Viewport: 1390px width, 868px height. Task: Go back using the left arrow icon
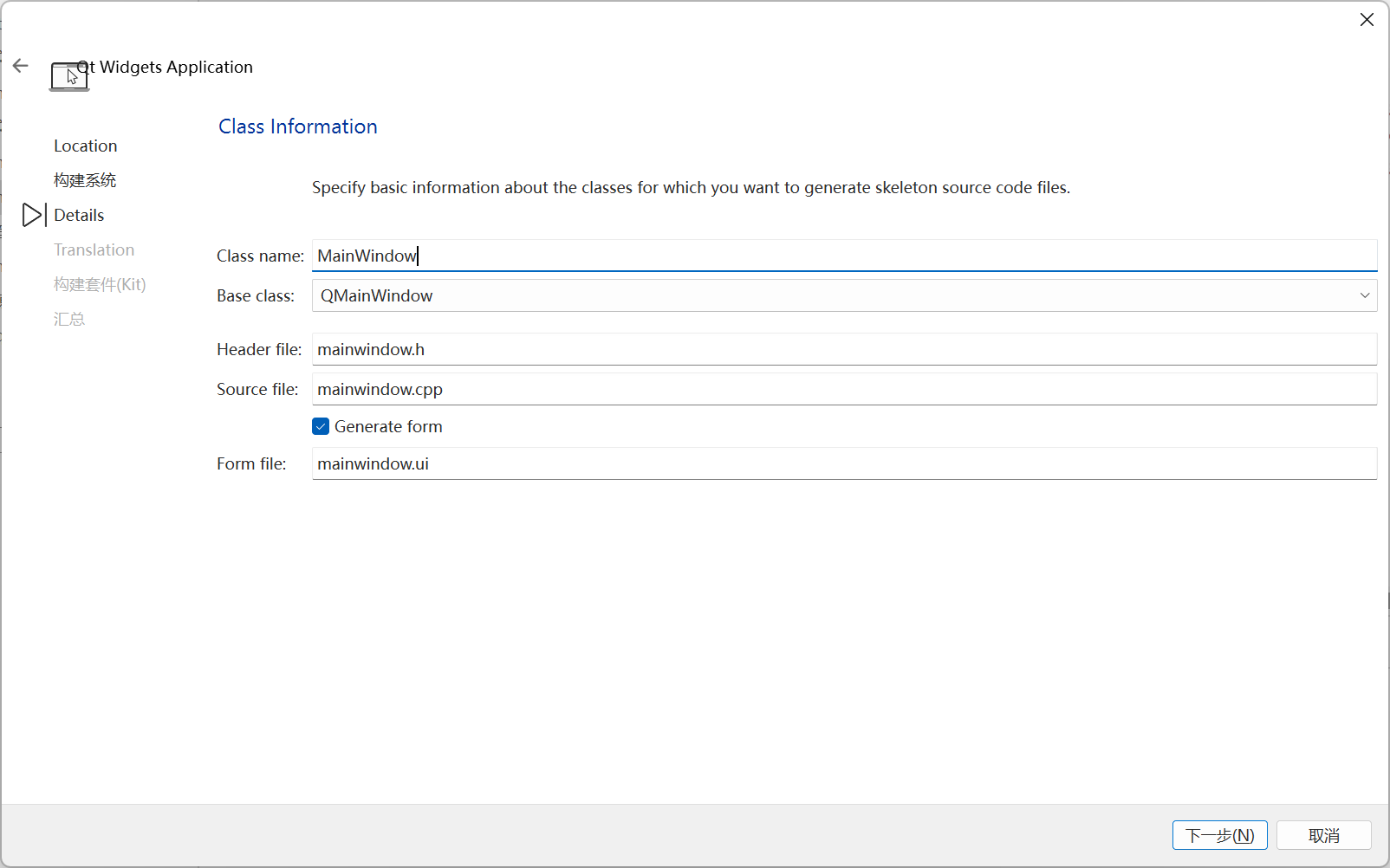(x=21, y=66)
